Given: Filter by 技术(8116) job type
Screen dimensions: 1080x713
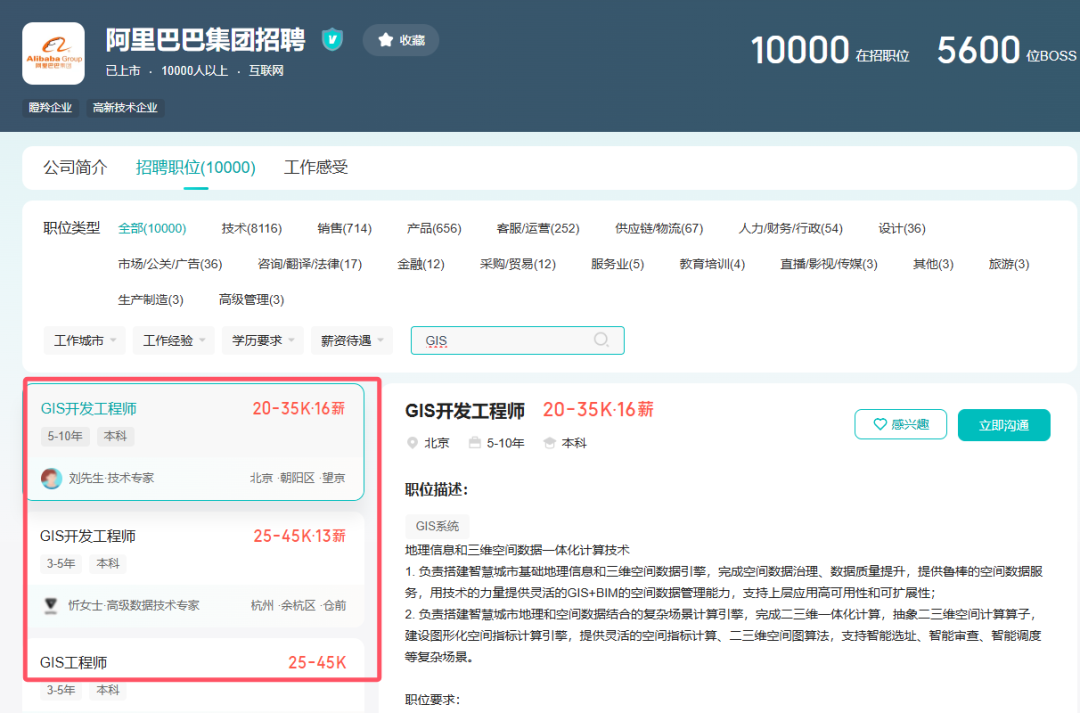Looking at the screenshot, I should coord(251,228).
